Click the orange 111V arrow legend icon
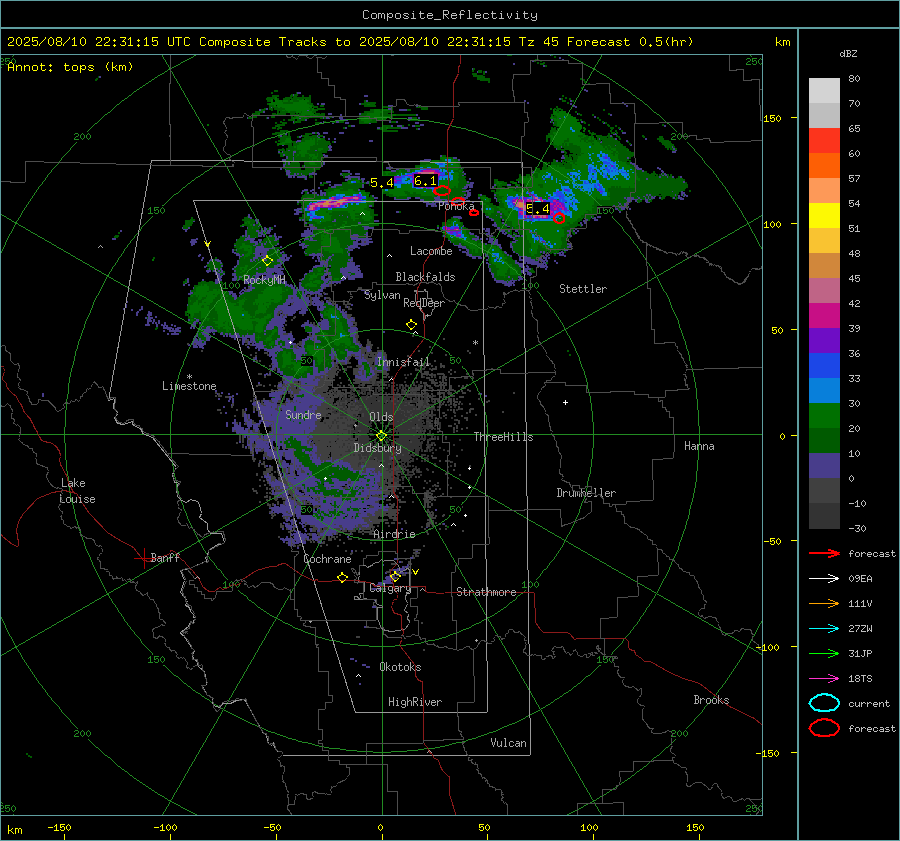Image resolution: width=900 pixels, height=841 pixels. pos(824,603)
